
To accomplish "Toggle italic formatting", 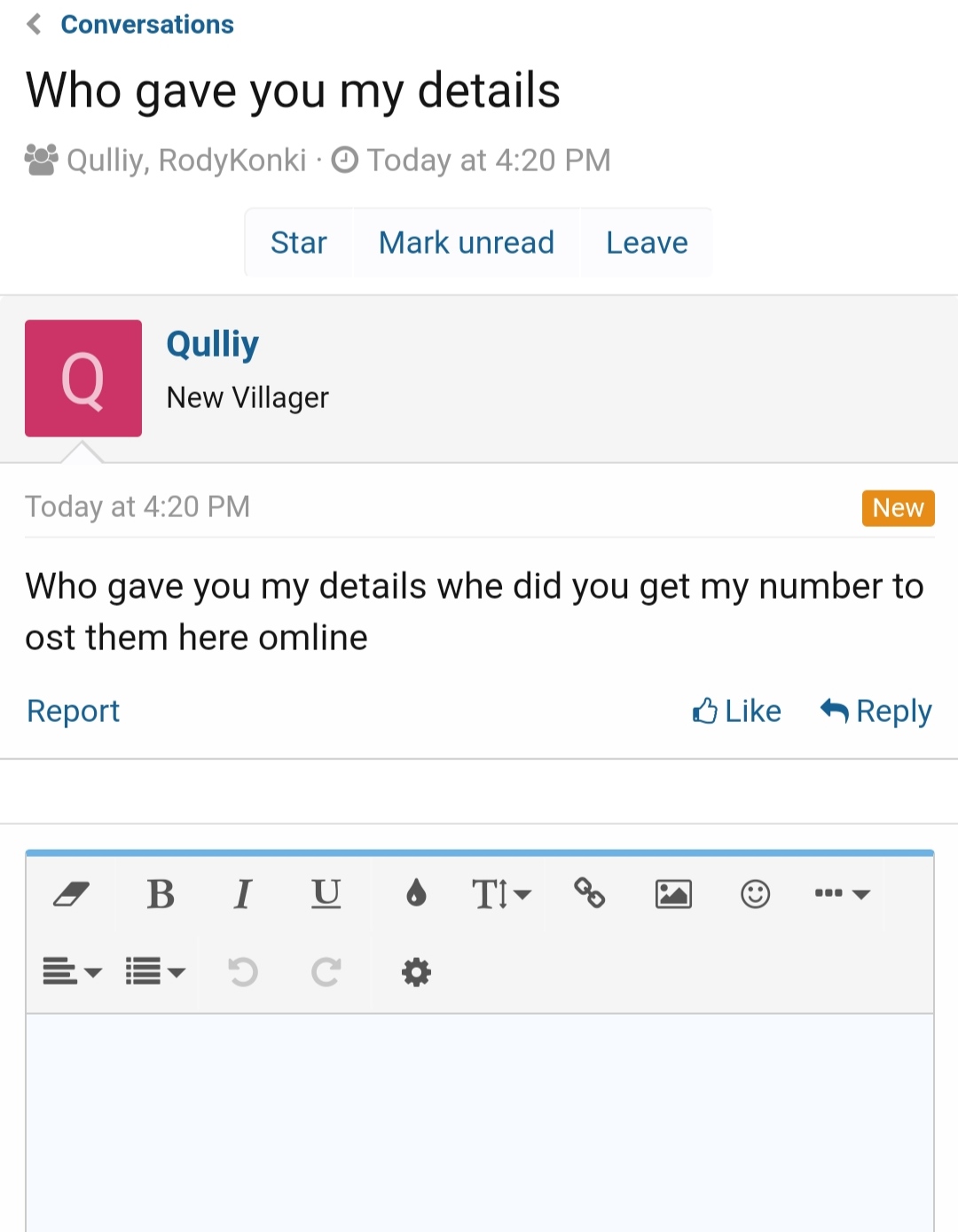I will 243,894.
